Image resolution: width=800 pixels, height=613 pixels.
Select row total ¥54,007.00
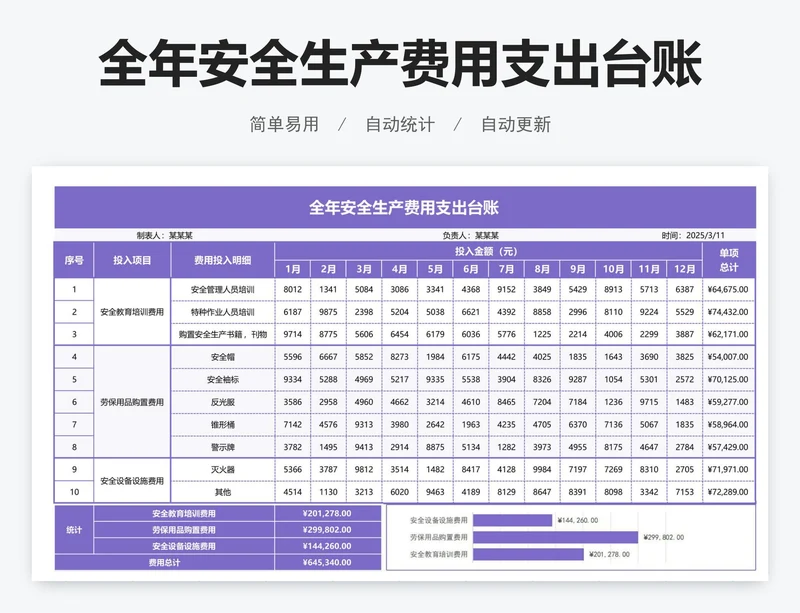point(729,357)
